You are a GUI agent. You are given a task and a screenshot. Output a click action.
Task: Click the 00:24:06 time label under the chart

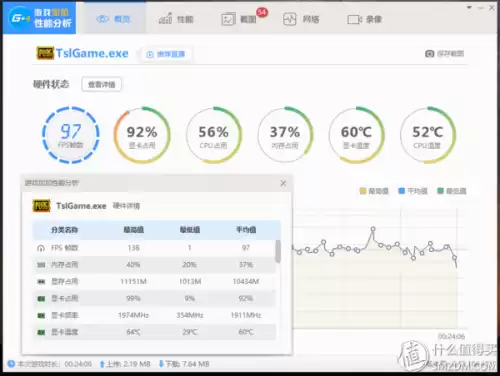pyautogui.click(x=451, y=336)
